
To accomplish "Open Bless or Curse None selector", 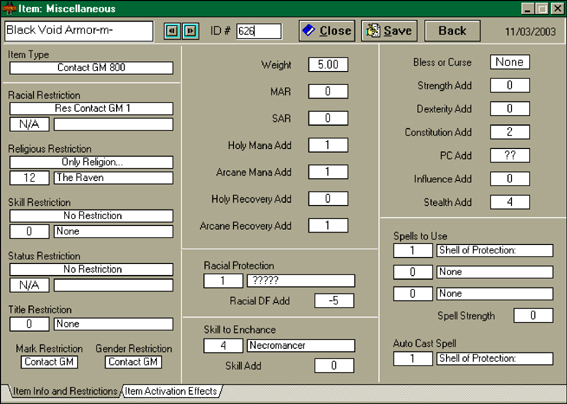I will pyautogui.click(x=510, y=62).
